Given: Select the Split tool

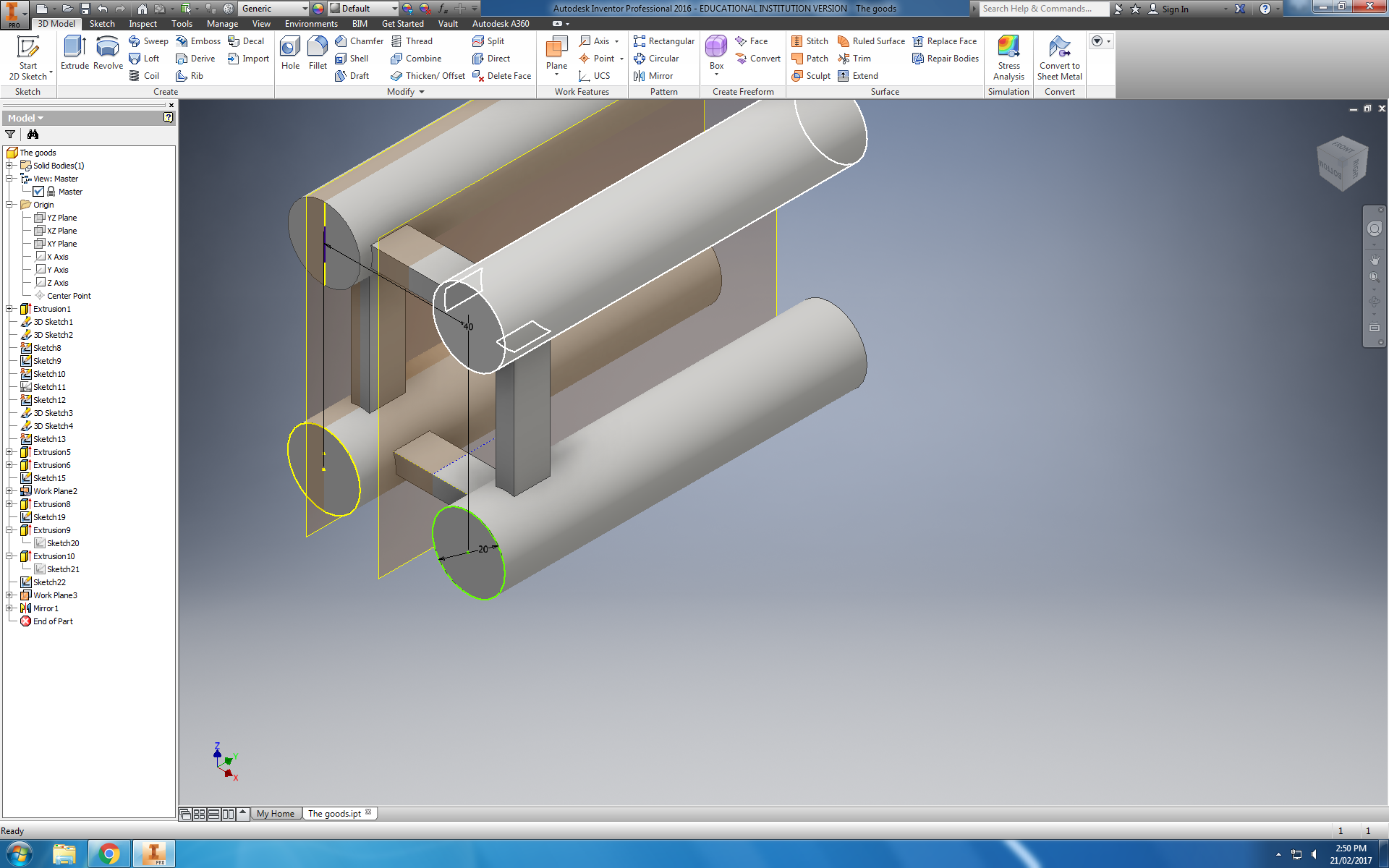Looking at the screenshot, I should pyautogui.click(x=488, y=41).
